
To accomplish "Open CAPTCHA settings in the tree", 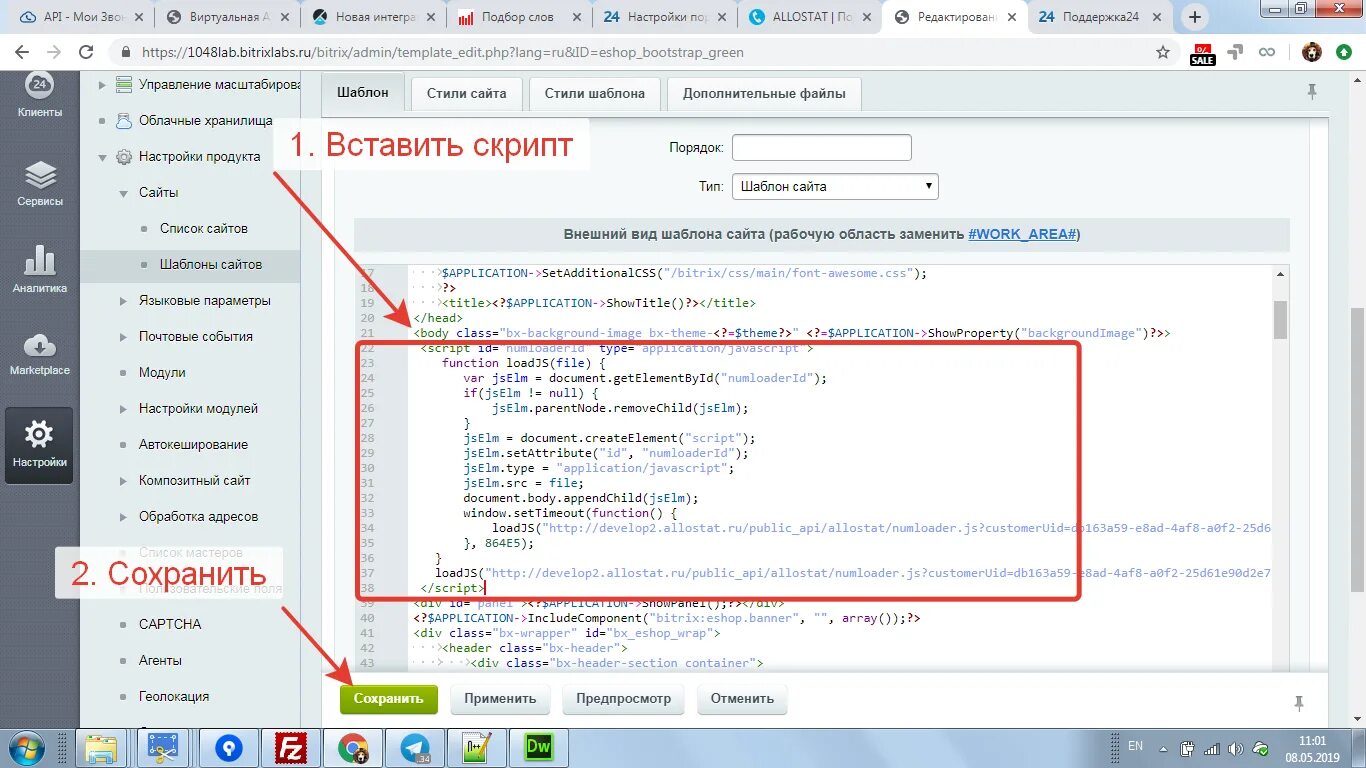I will click(170, 625).
